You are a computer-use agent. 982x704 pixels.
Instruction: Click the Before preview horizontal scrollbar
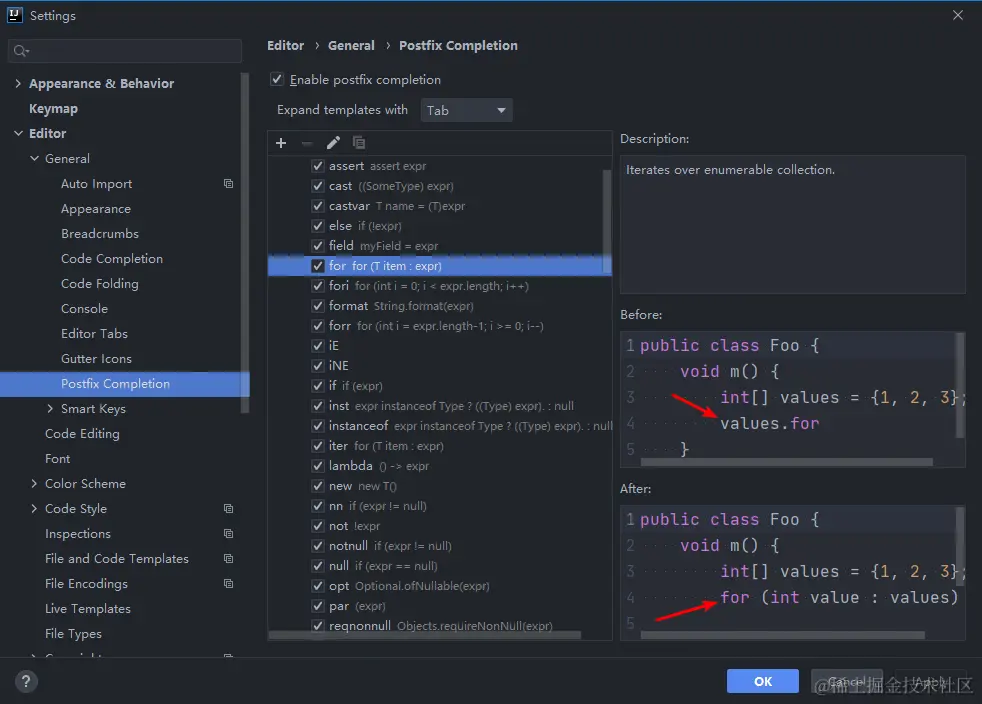click(787, 462)
